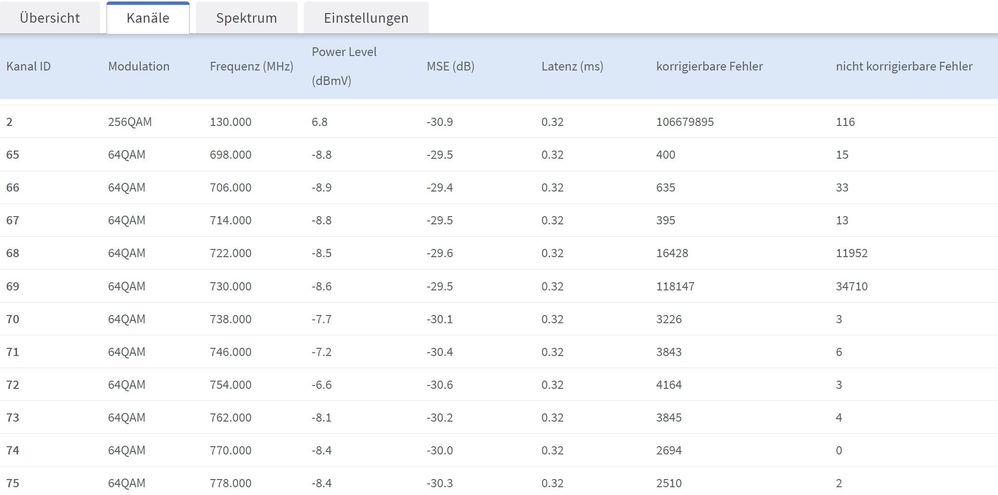
Task: Go to the Einstellungen tab
Action: tap(366, 18)
